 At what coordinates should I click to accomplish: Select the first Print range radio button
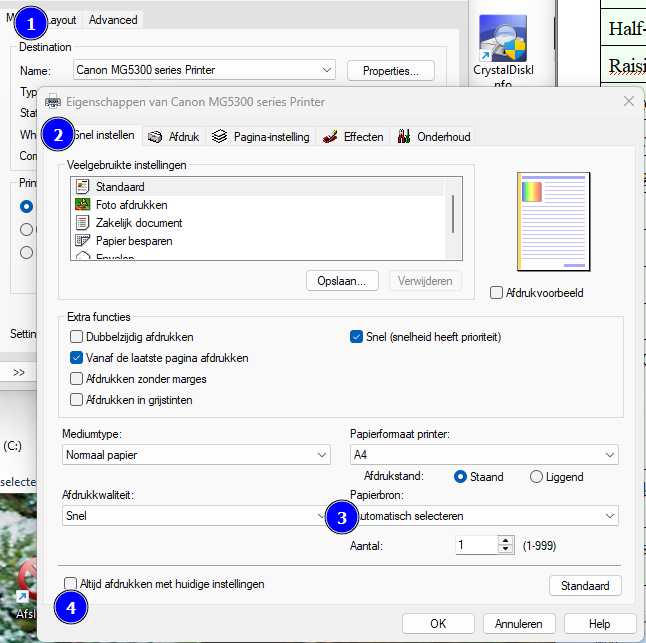click(26, 206)
